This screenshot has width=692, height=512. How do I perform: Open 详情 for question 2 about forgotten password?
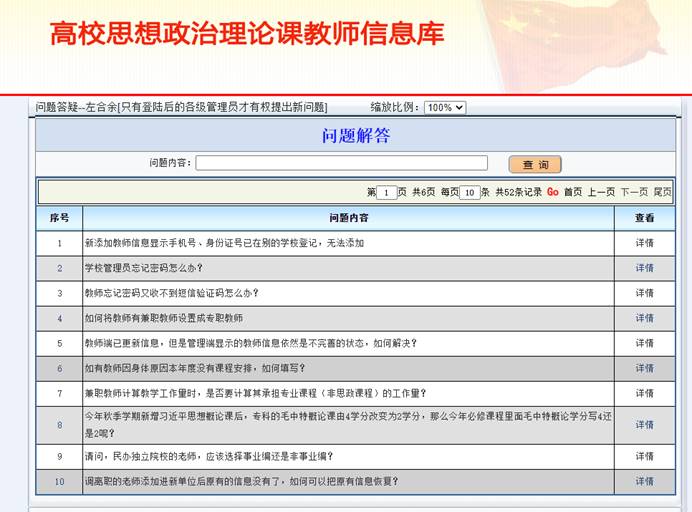click(x=644, y=268)
